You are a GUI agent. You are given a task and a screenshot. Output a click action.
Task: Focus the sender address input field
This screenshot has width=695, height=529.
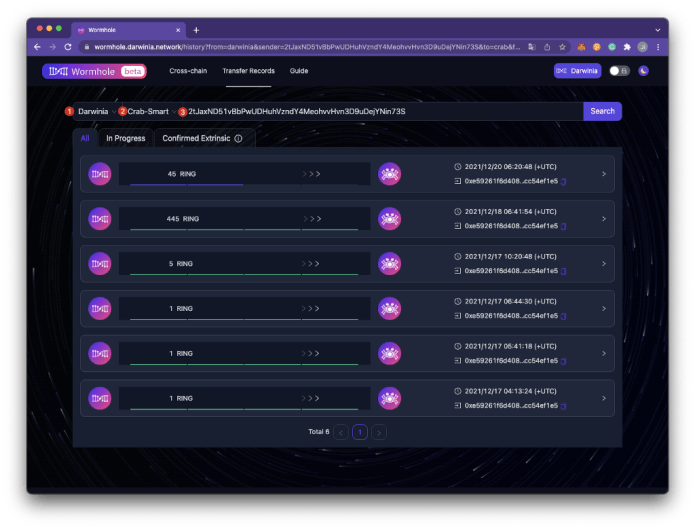point(383,111)
